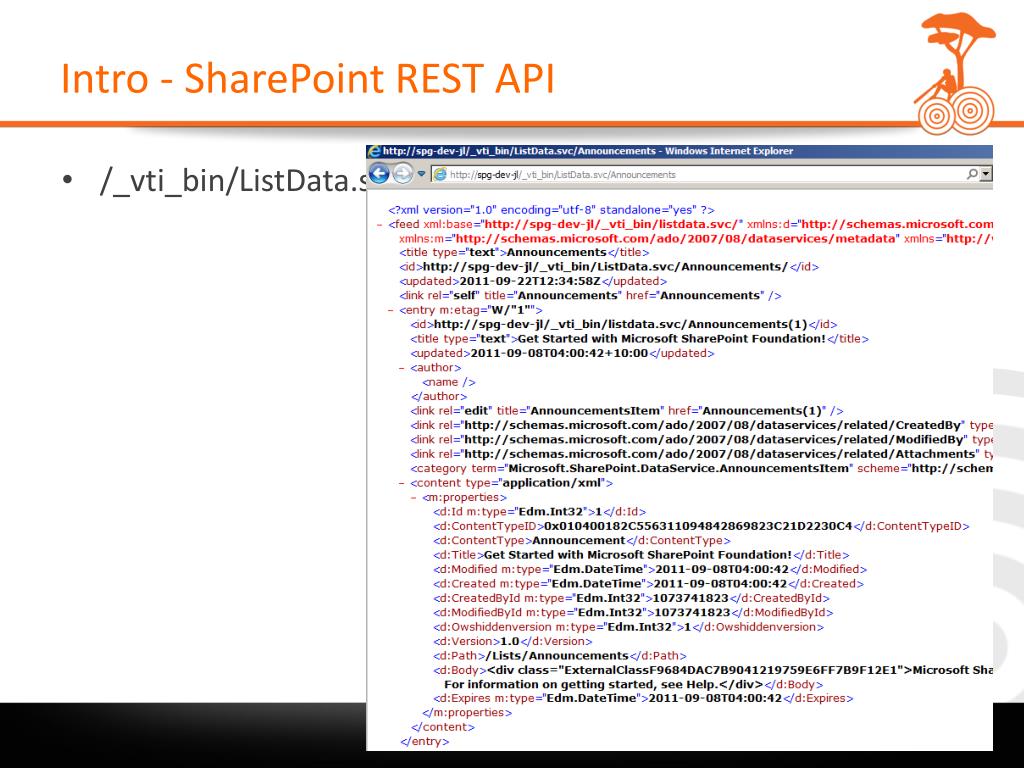Viewport: 1024px width, 768px height.
Task: Click the page icon in the address bar
Action: tap(441, 174)
